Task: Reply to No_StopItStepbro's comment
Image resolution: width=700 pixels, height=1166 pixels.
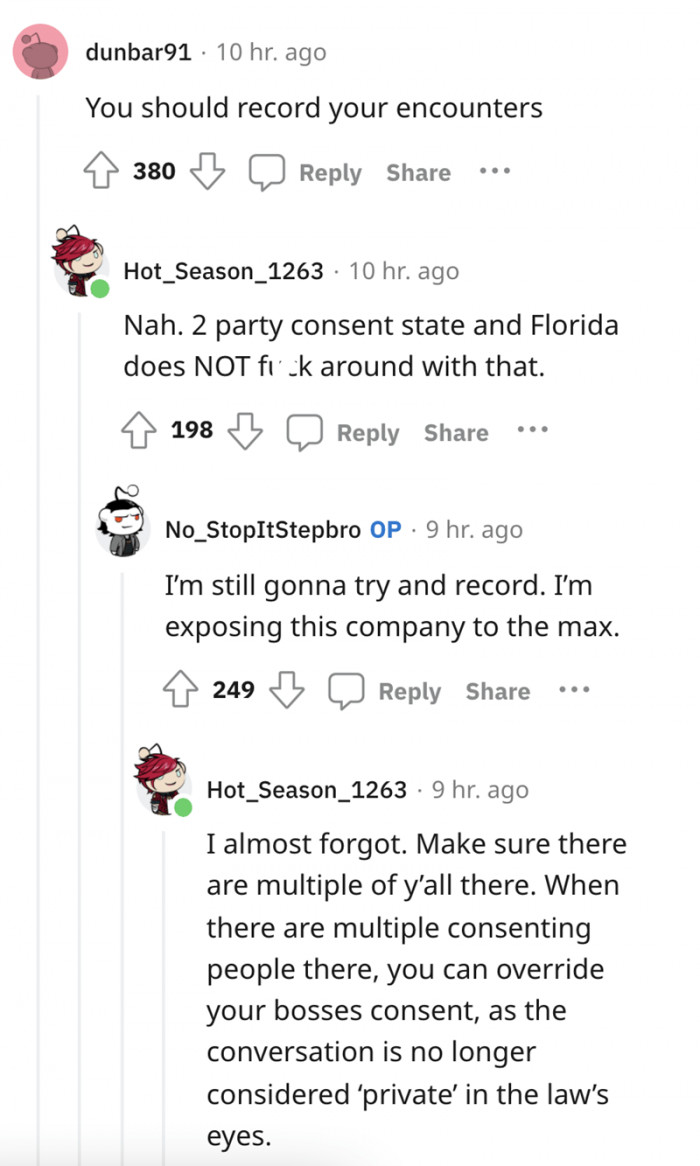Action: pyautogui.click(x=409, y=691)
